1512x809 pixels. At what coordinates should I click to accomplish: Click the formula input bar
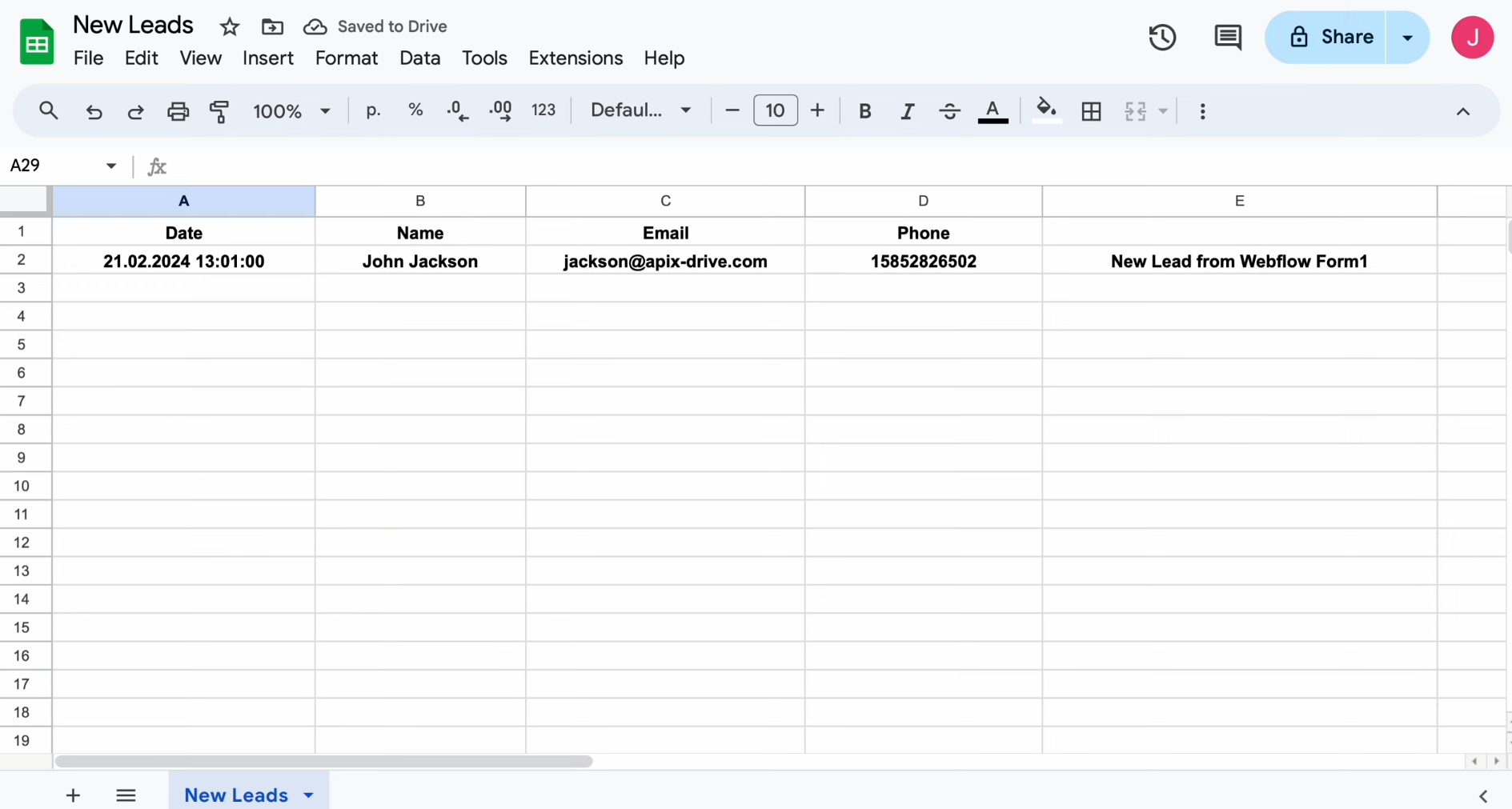coord(560,166)
